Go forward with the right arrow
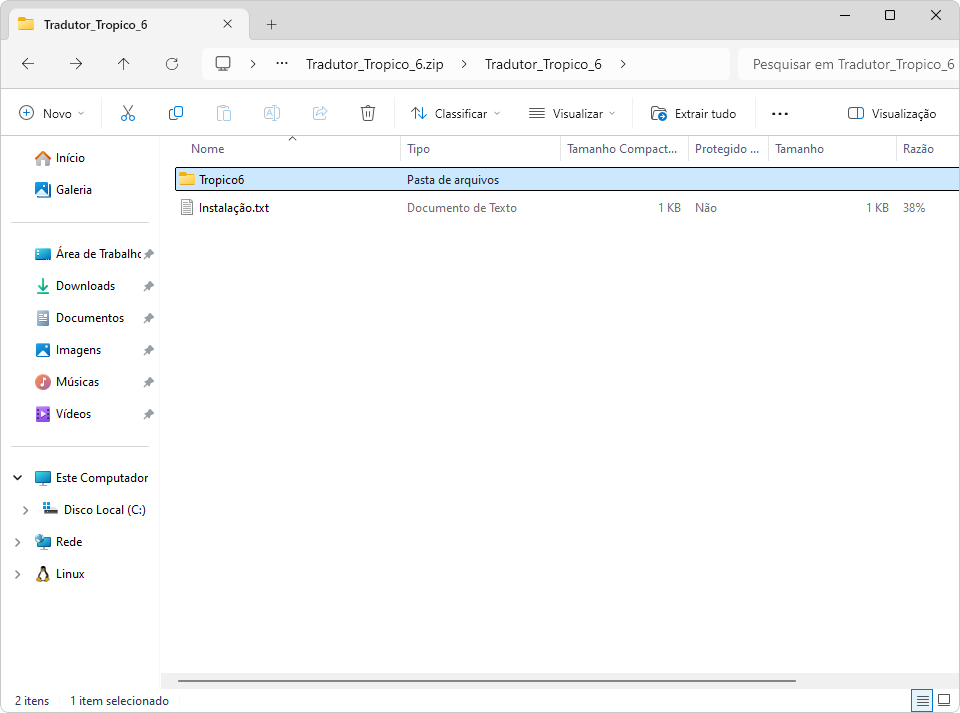960x713 pixels. 76,64
